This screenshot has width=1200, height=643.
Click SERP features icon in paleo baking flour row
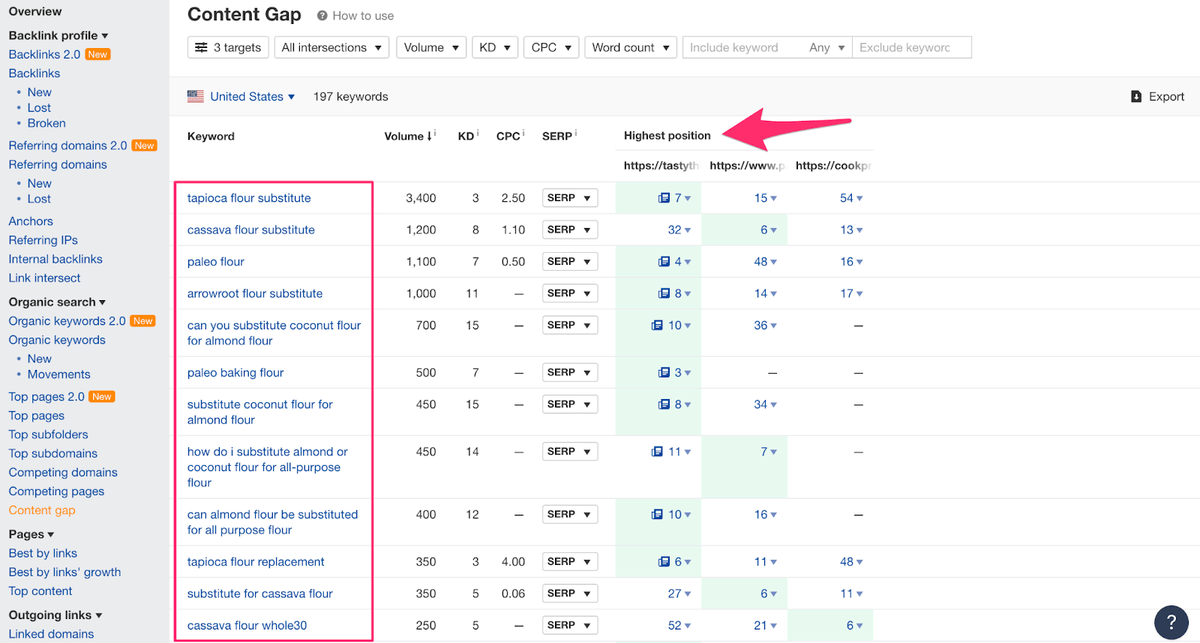pyautogui.click(x=664, y=373)
